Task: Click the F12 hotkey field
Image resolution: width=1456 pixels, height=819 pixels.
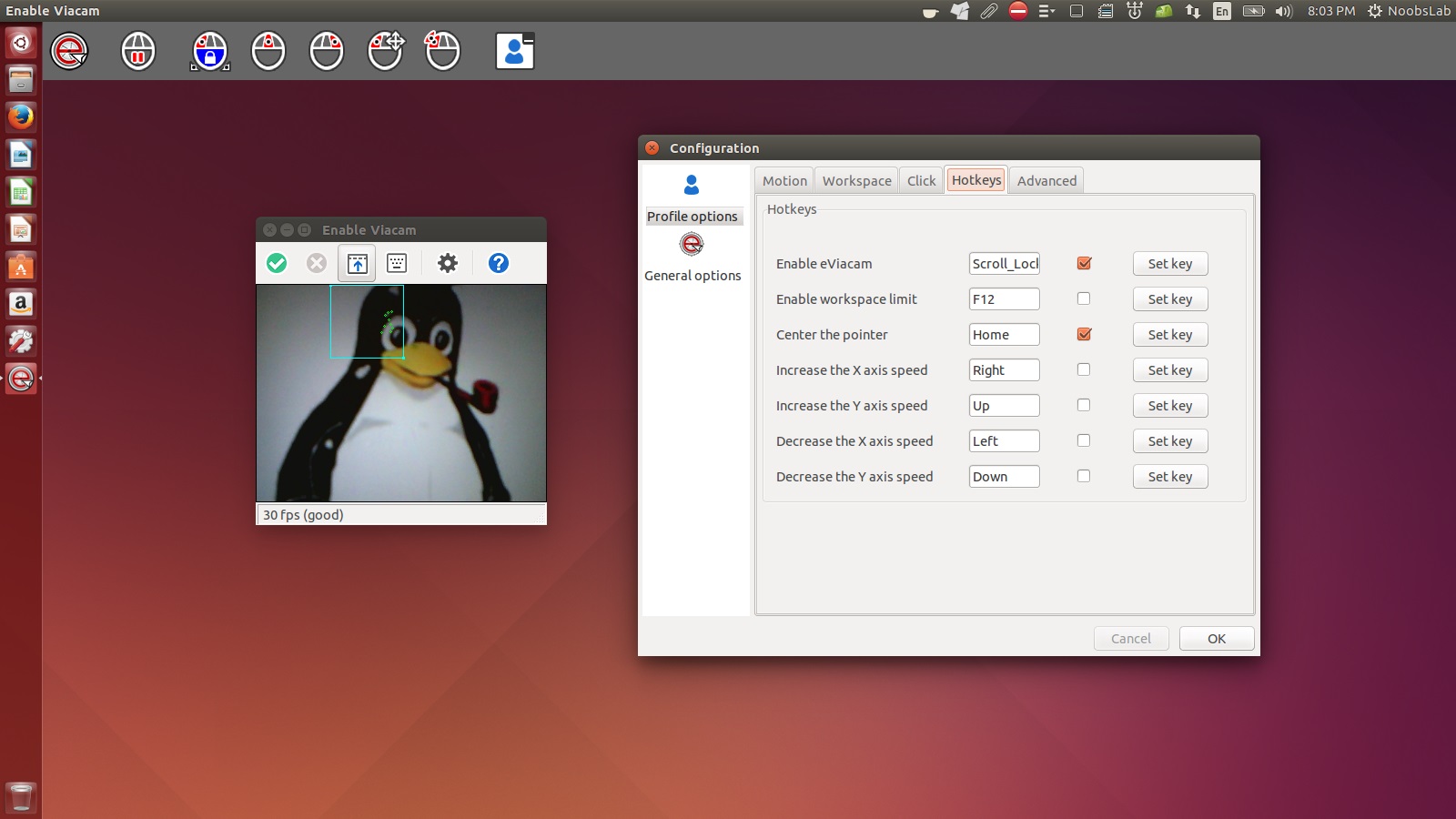Action: [x=1005, y=299]
